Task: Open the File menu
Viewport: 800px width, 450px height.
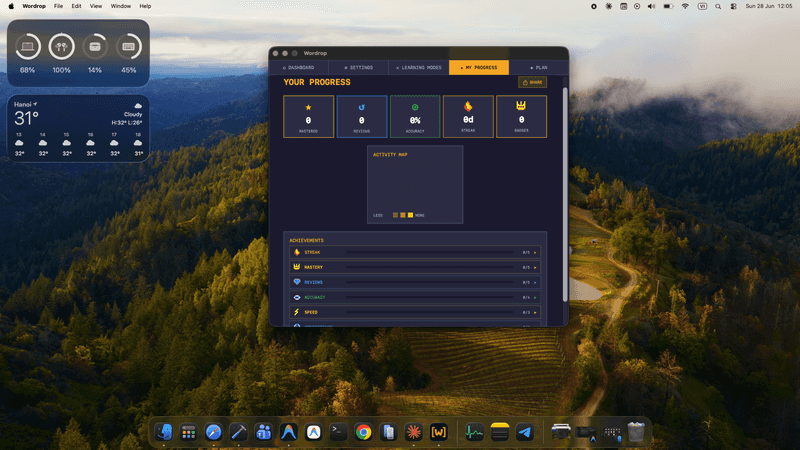Action: coord(59,6)
